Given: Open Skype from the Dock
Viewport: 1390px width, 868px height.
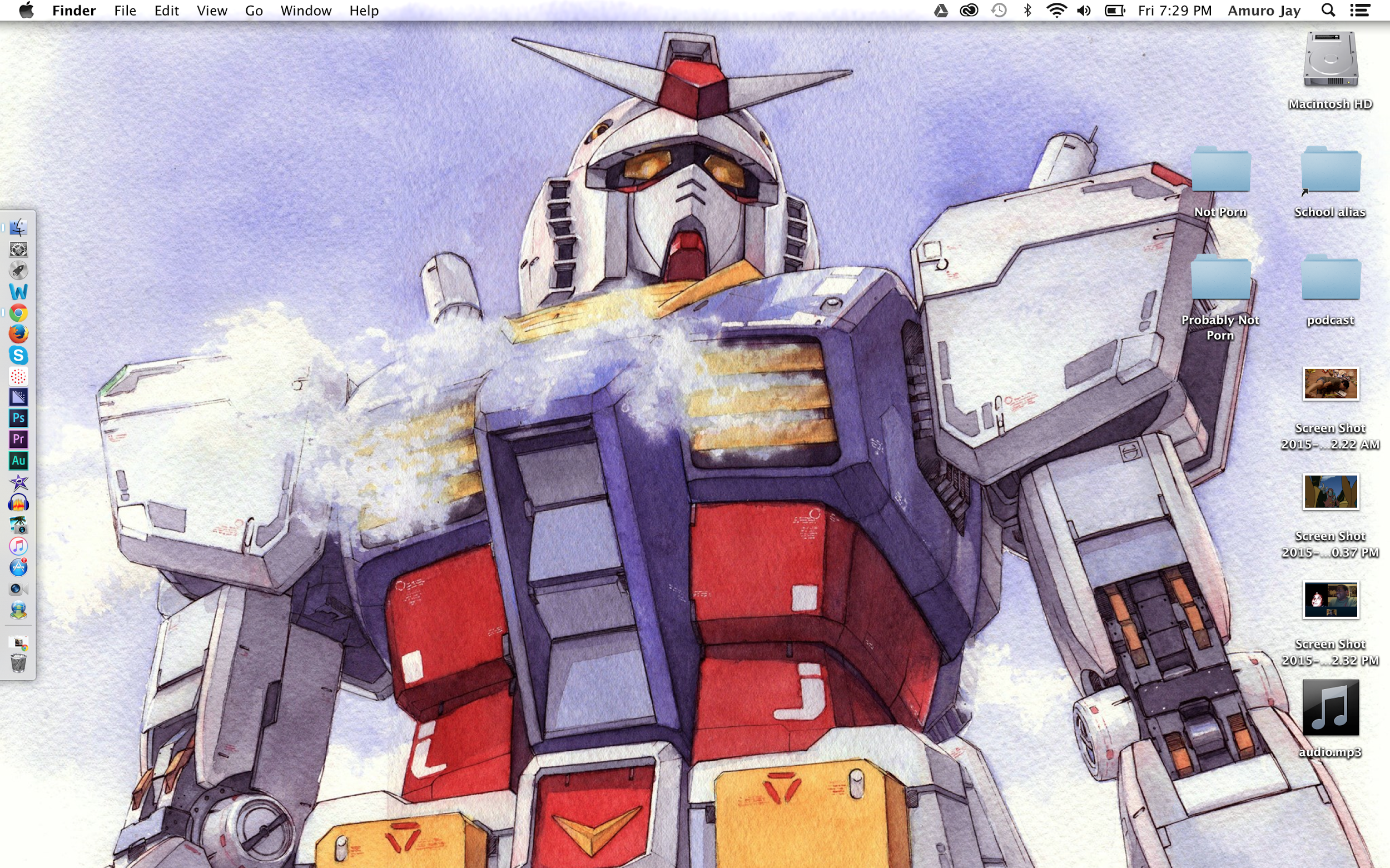Looking at the screenshot, I should click(18, 355).
